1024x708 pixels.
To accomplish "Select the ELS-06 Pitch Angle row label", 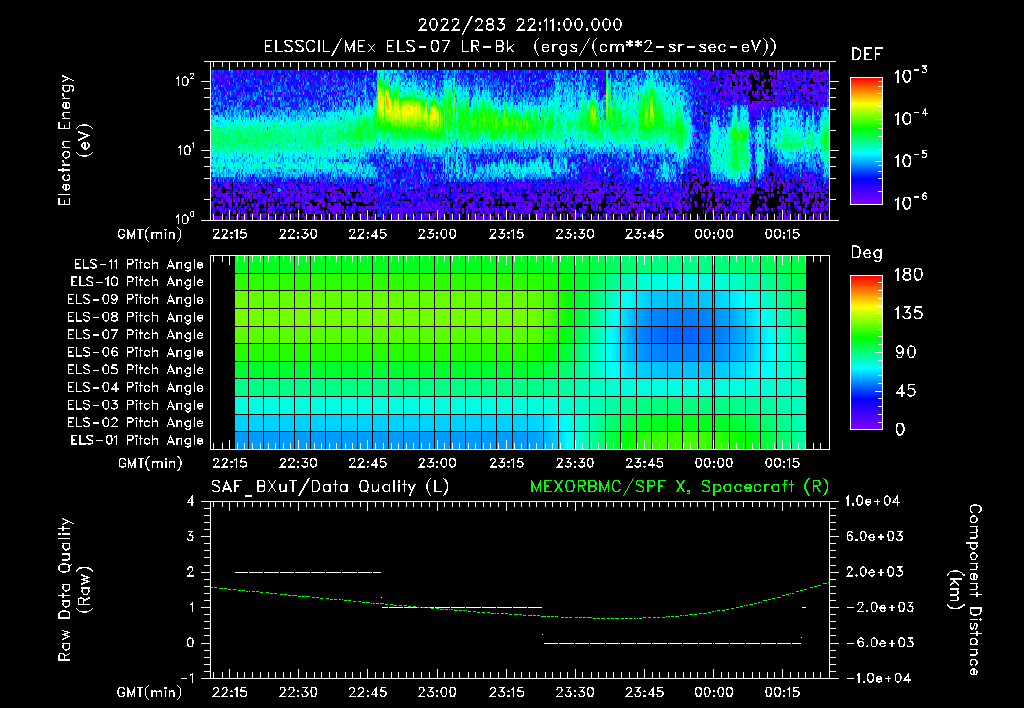I will 136,352.
